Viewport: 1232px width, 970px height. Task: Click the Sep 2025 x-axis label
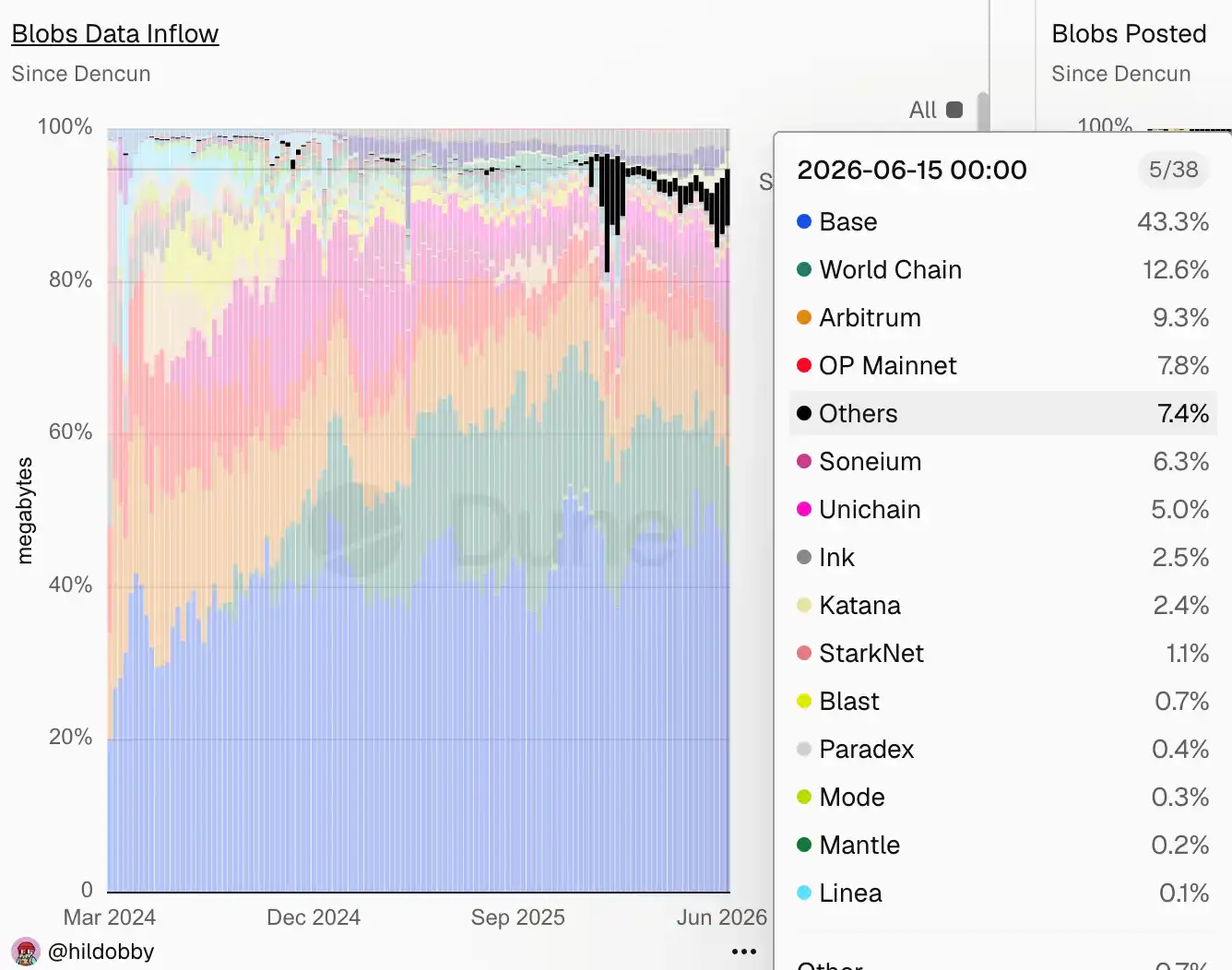(x=518, y=917)
